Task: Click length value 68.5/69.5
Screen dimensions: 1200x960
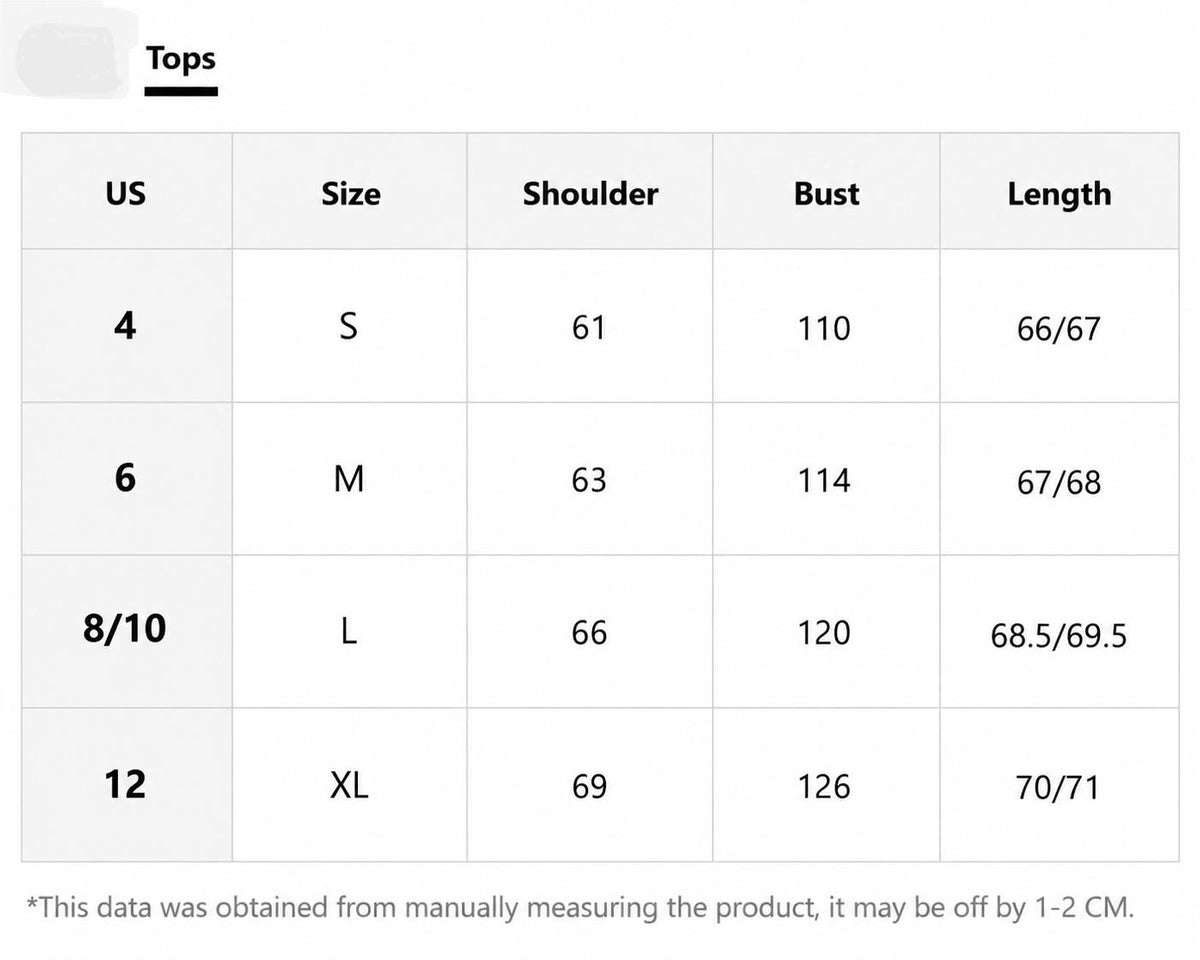Action: tap(1059, 635)
